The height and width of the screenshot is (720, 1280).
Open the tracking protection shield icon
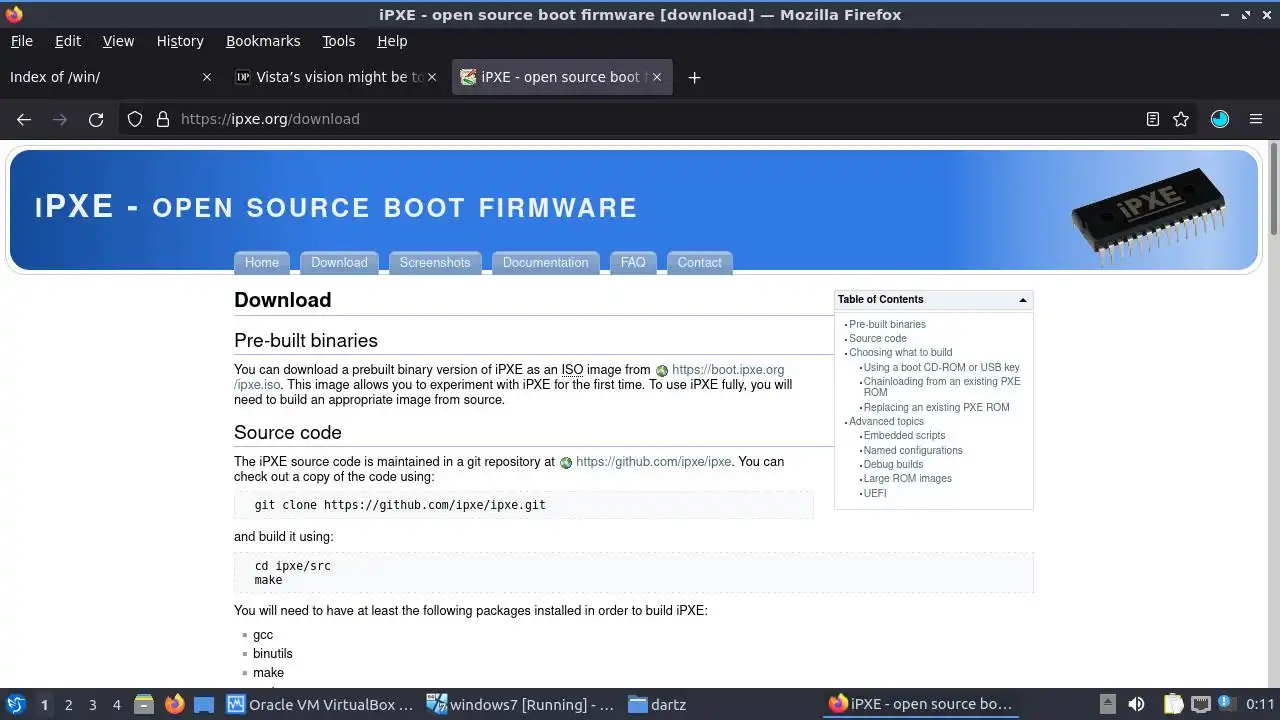[135, 119]
